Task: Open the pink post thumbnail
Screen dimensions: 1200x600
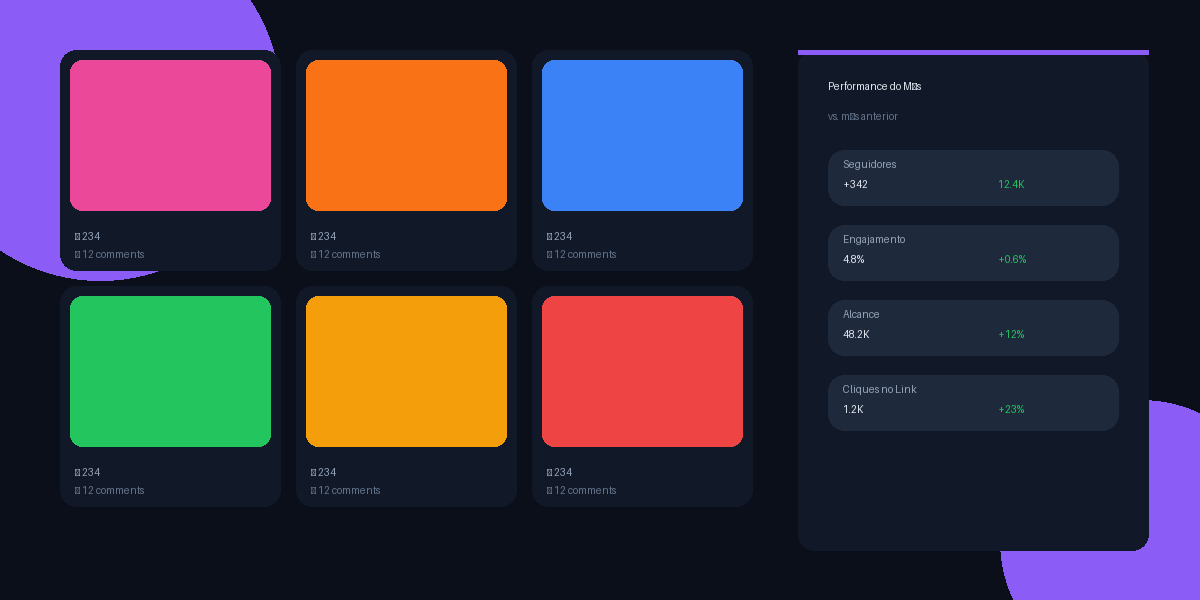Action: pyautogui.click(x=170, y=135)
